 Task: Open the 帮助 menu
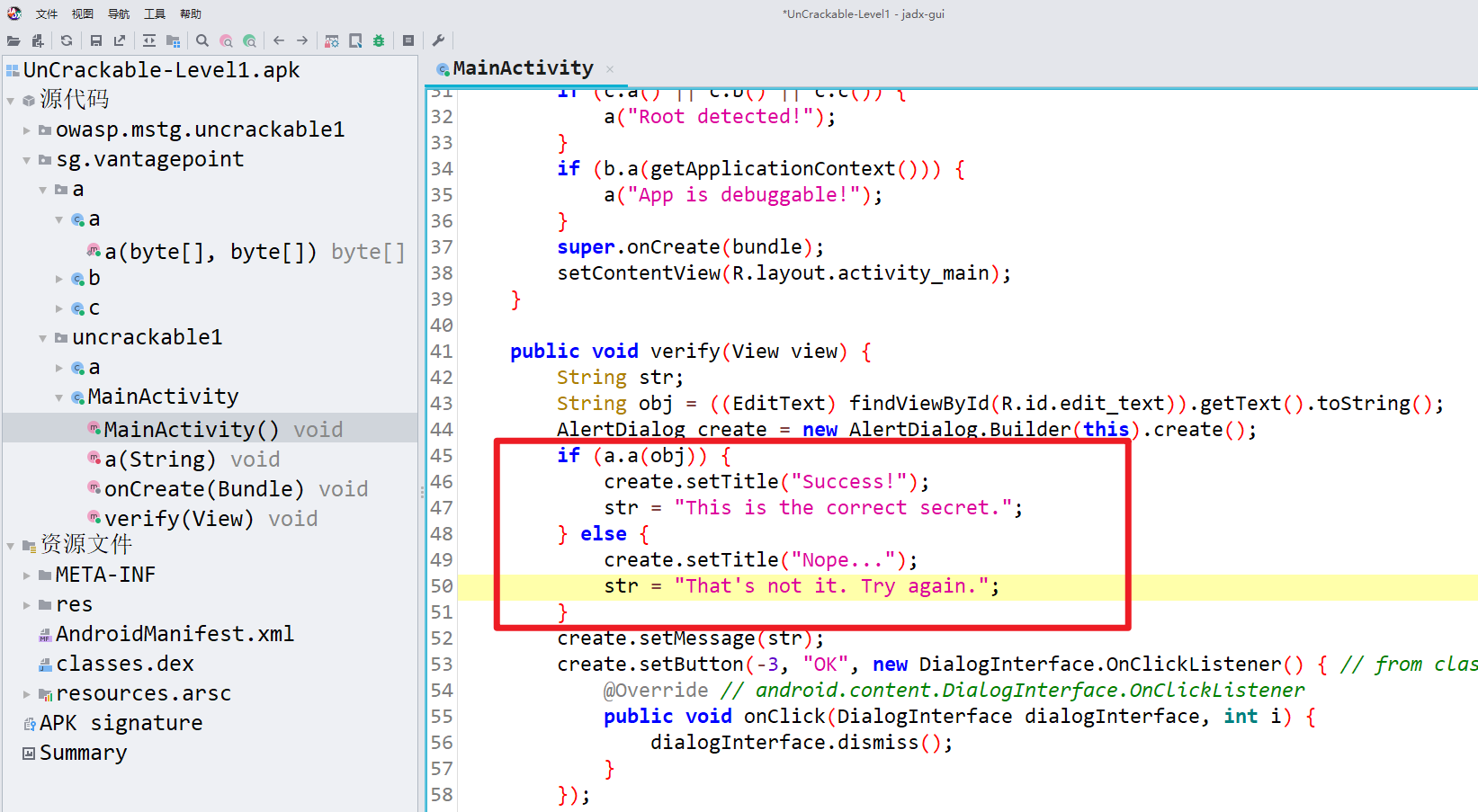pos(191,13)
